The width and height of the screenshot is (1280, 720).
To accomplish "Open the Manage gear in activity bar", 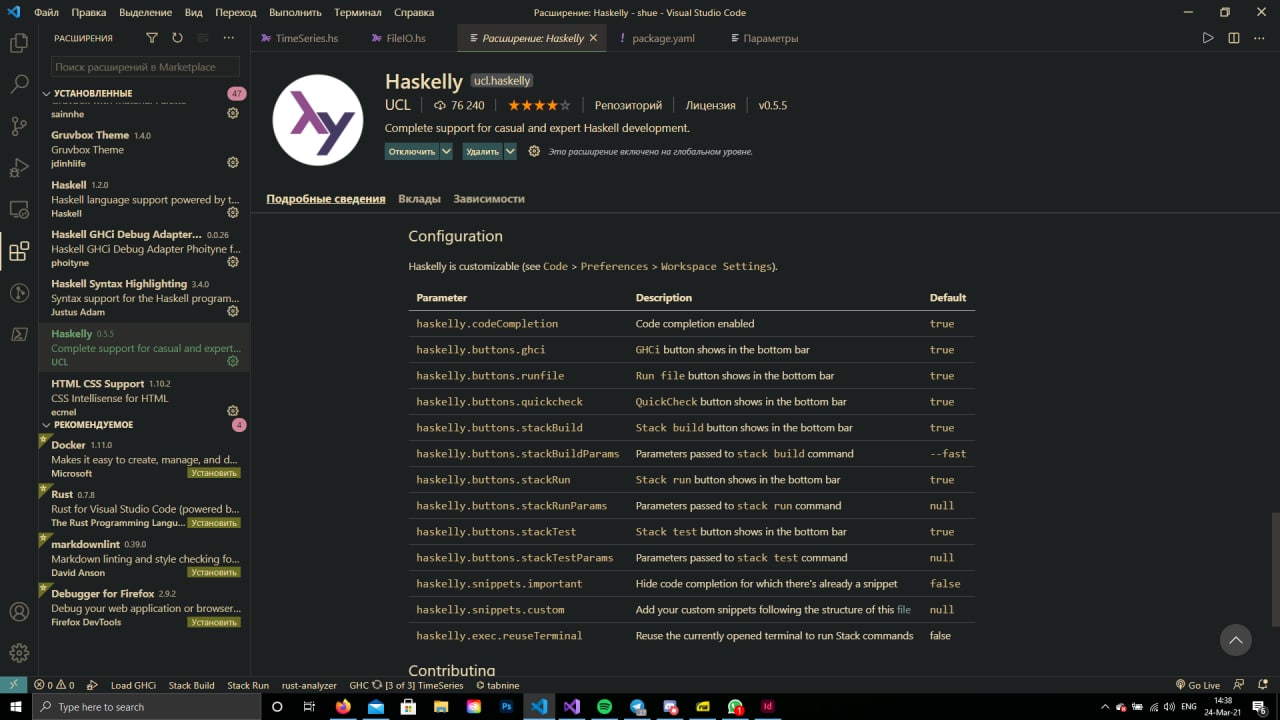I will pos(19,653).
